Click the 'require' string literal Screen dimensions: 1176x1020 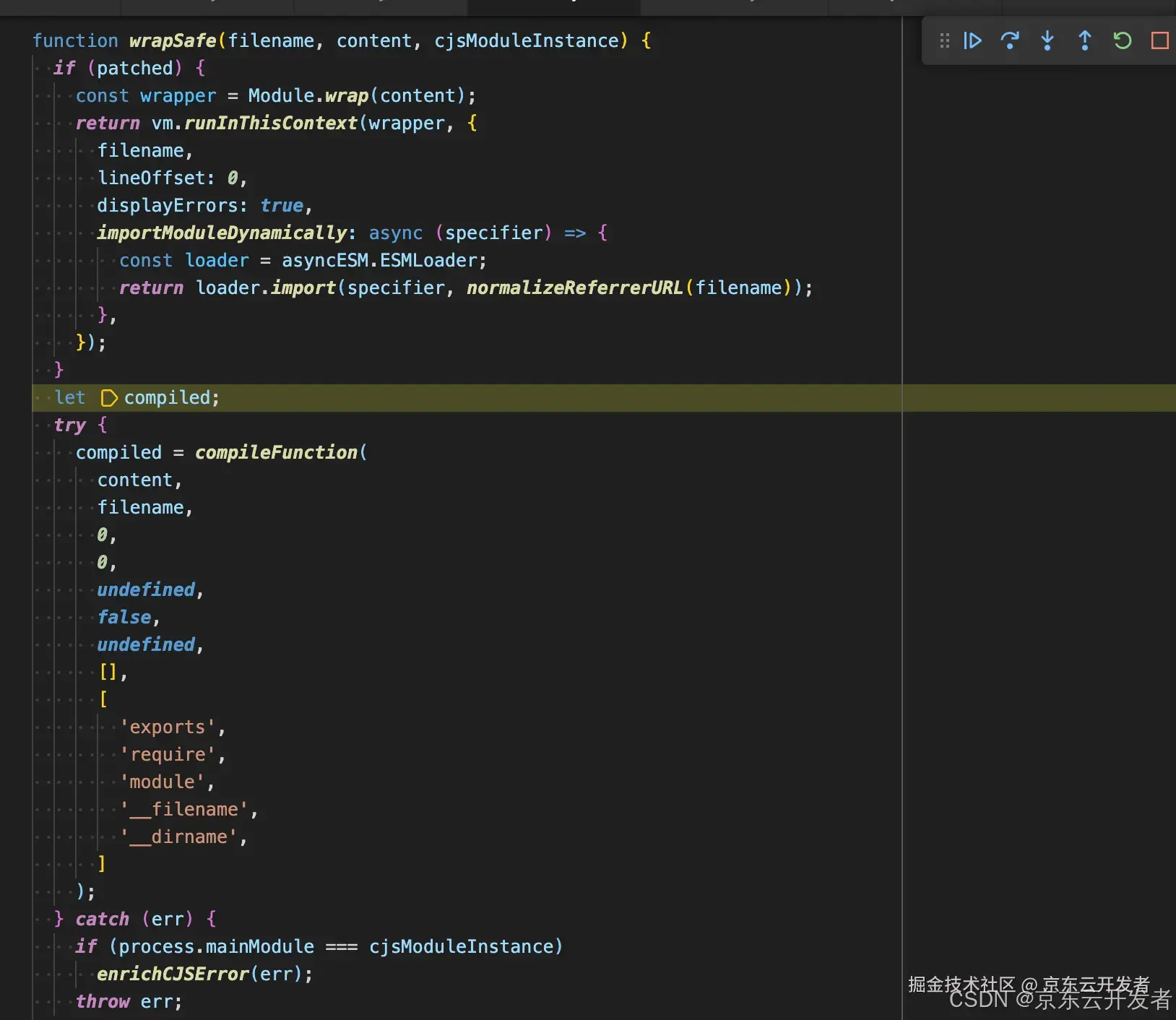click(x=168, y=755)
